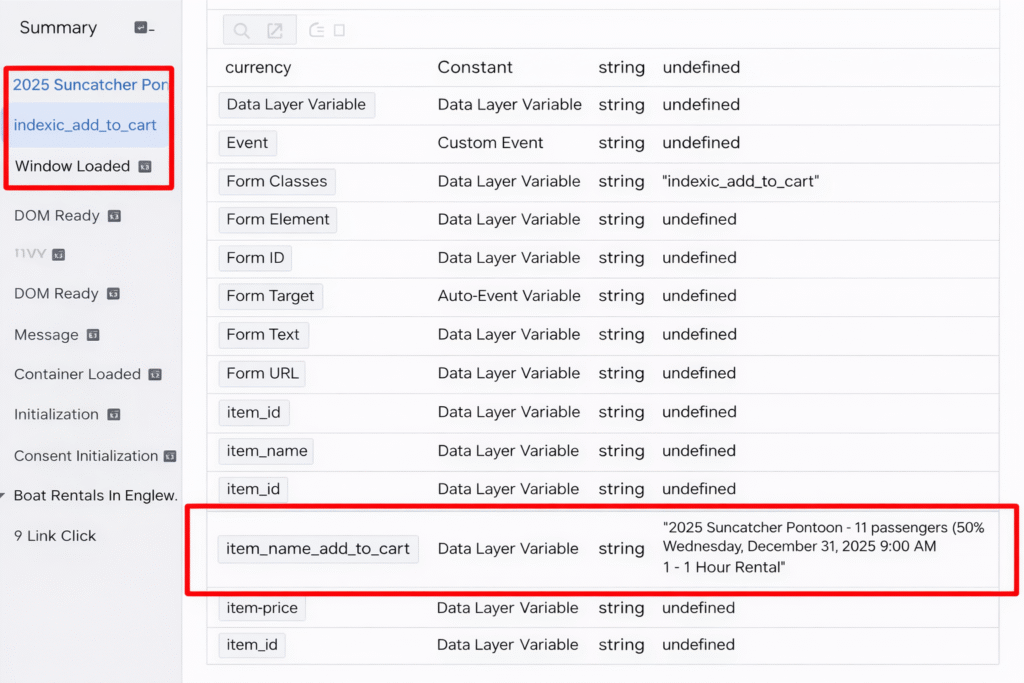This screenshot has height=683, width=1024.
Task: Open the Form Classes variable chip
Action: pyautogui.click(x=276, y=181)
